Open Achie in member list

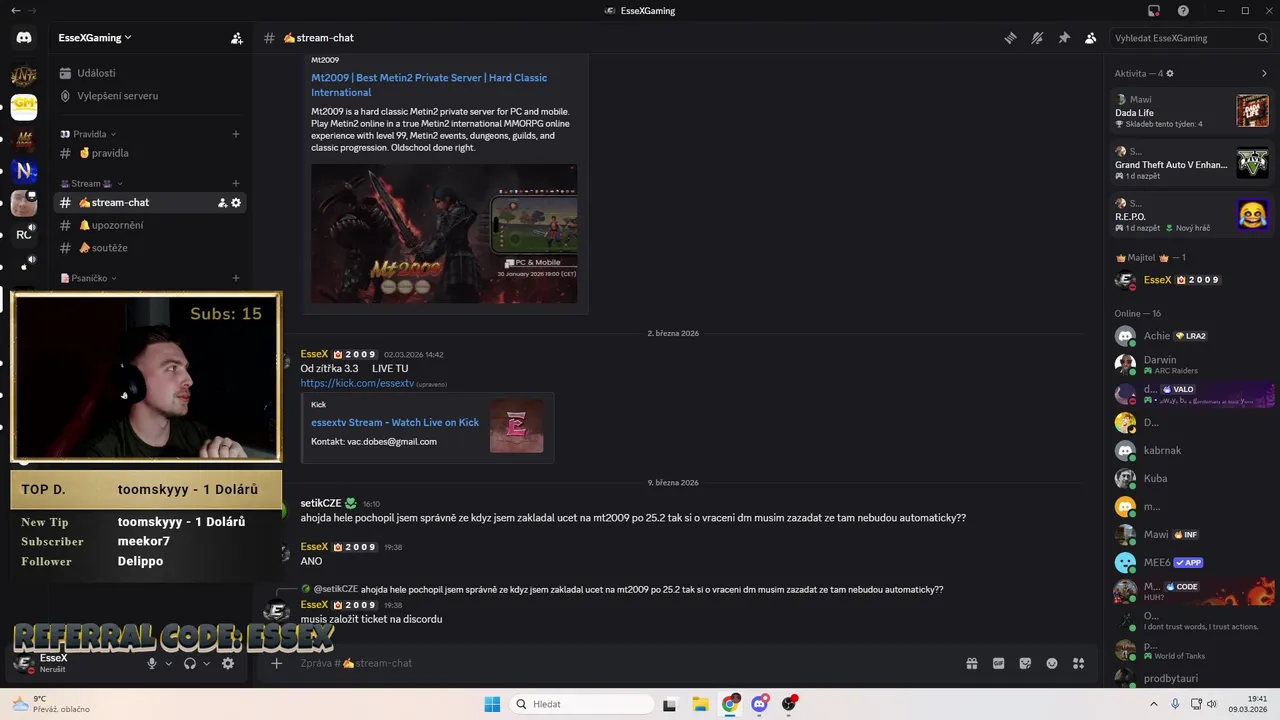coord(1192,336)
